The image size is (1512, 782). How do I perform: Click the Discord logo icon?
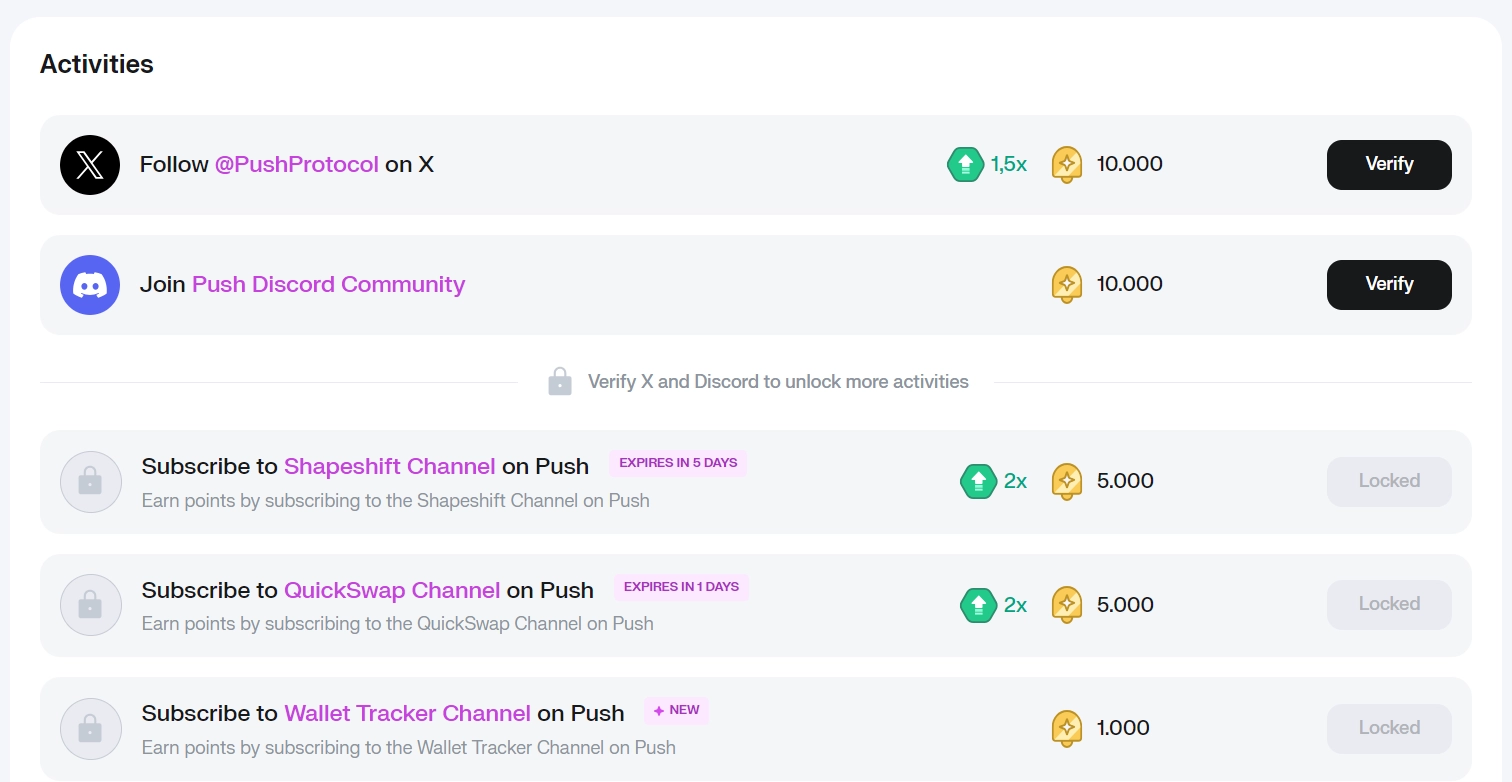(90, 285)
